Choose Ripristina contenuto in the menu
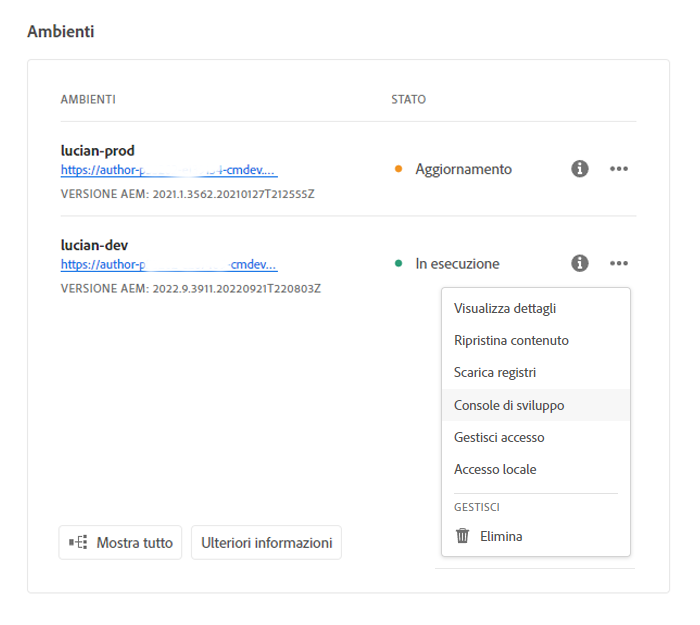This screenshot has height=625, width=700. 511,340
